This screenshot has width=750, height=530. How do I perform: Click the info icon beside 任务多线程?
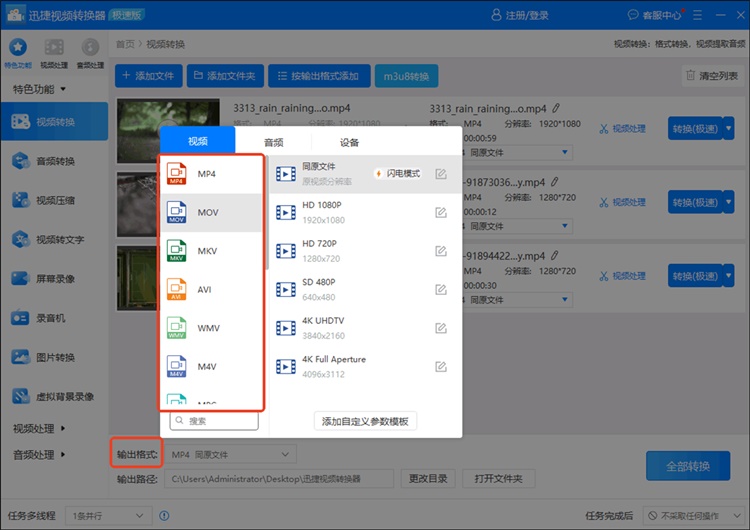(164, 516)
